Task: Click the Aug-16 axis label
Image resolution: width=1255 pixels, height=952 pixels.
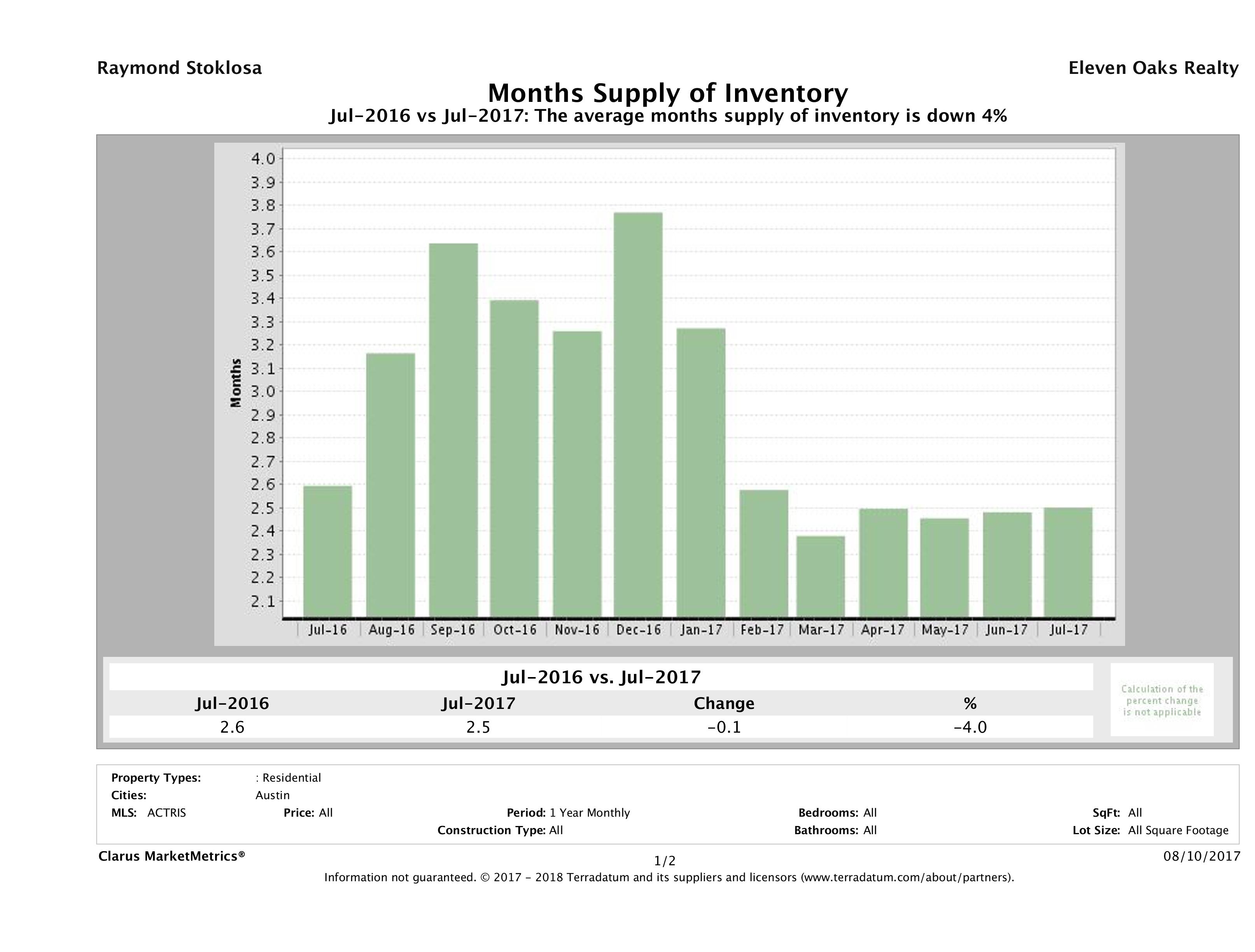Action: pos(391,630)
